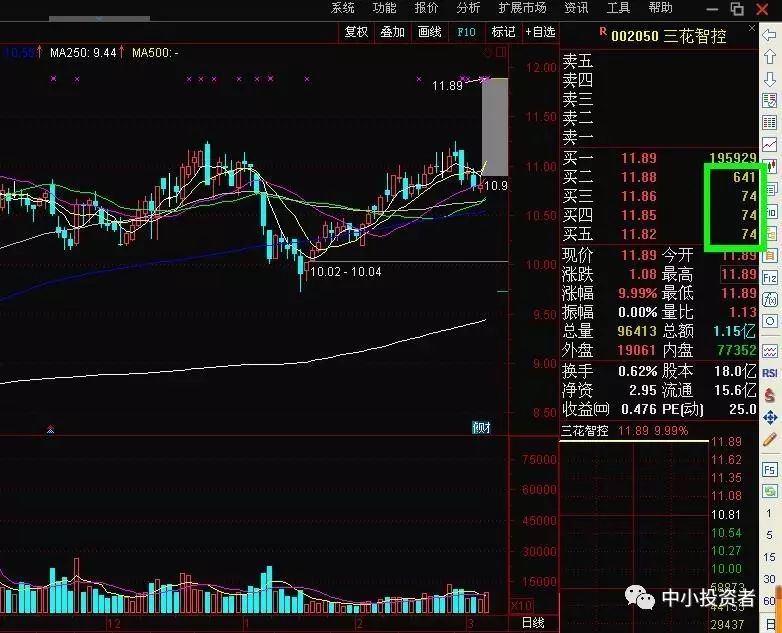This screenshot has height=633, width=782.
Task: Click the 画线 draw line button
Action: pos(429,32)
